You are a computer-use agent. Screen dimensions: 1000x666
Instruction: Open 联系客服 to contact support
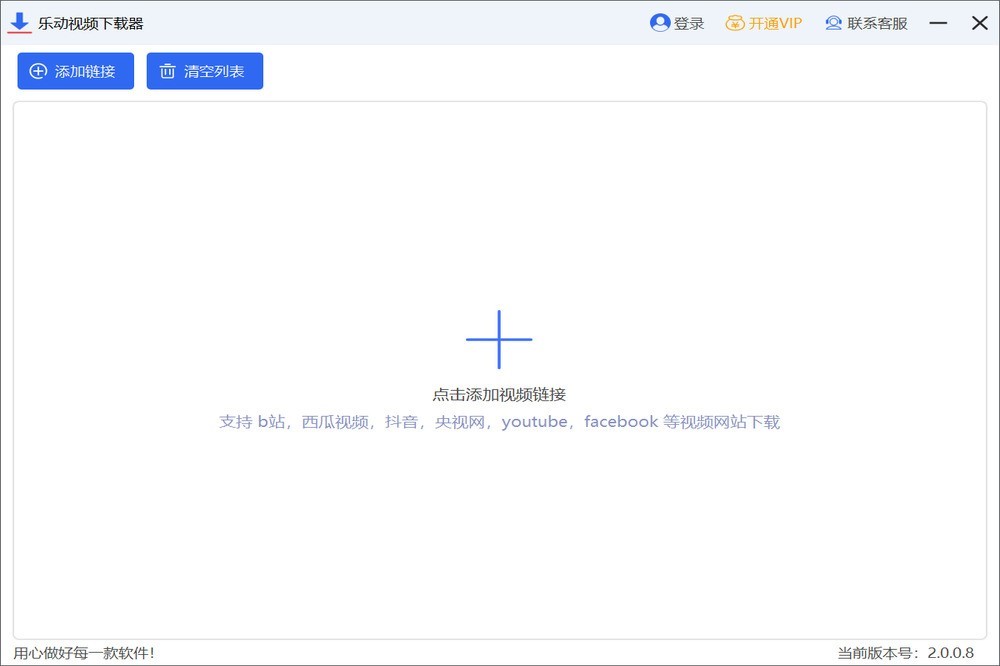pyautogui.click(x=877, y=23)
